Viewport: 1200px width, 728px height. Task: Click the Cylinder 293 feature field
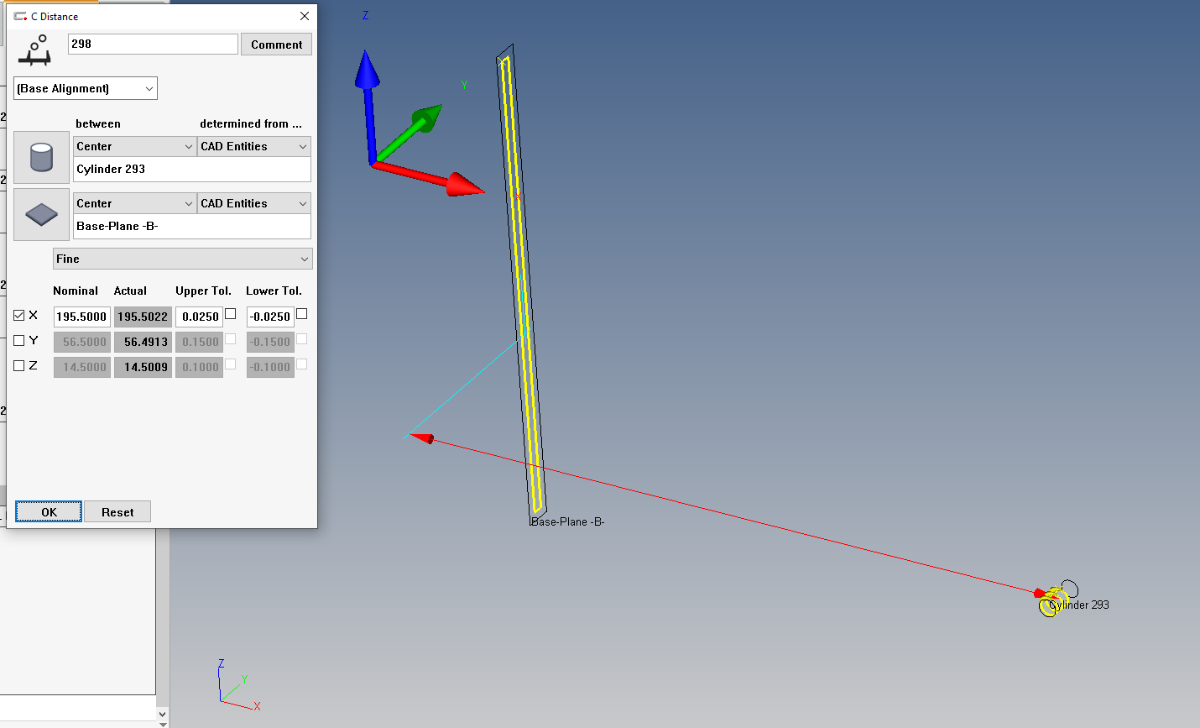click(x=192, y=169)
